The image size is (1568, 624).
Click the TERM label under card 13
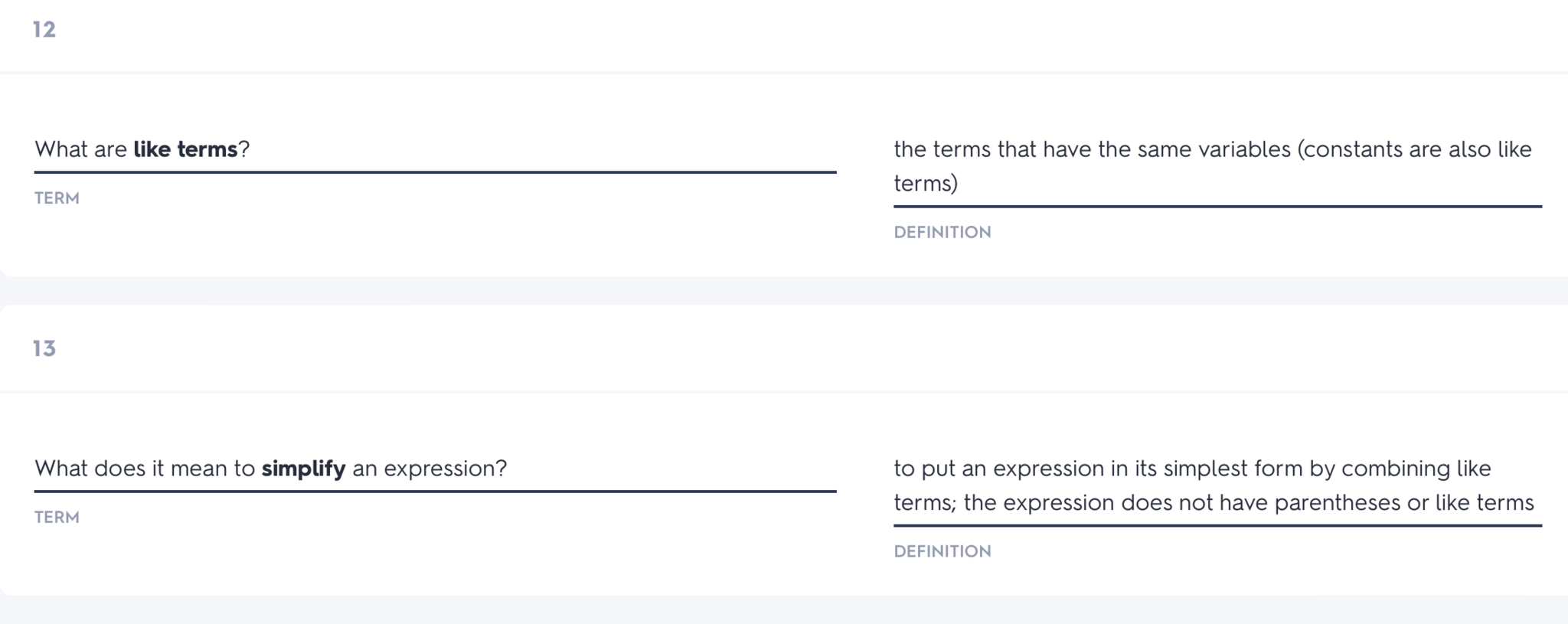coord(57,518)
